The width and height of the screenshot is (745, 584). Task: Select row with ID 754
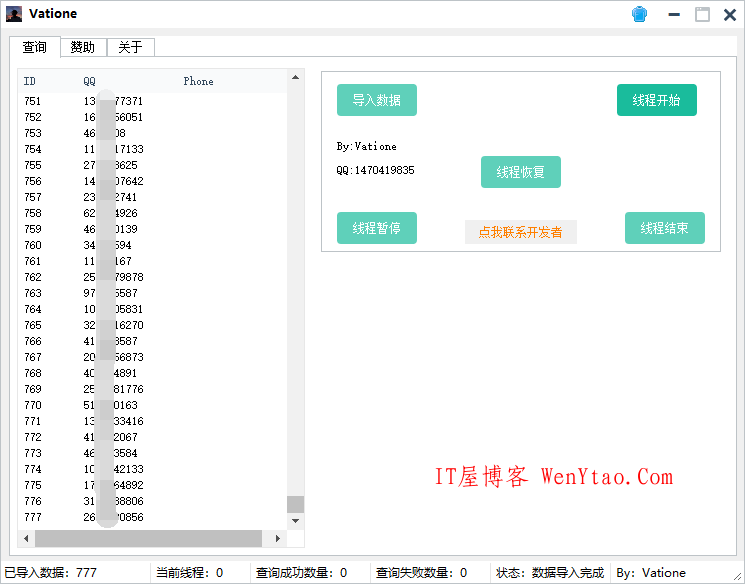[x=152, y=149]
